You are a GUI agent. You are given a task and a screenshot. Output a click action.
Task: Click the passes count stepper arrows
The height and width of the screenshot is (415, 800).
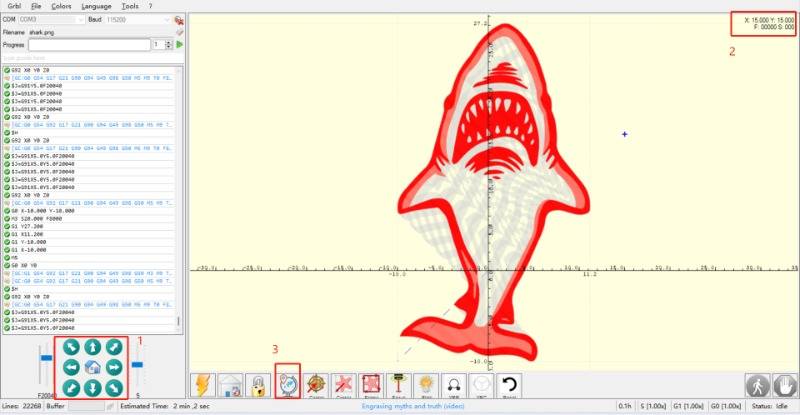point(168,45)
